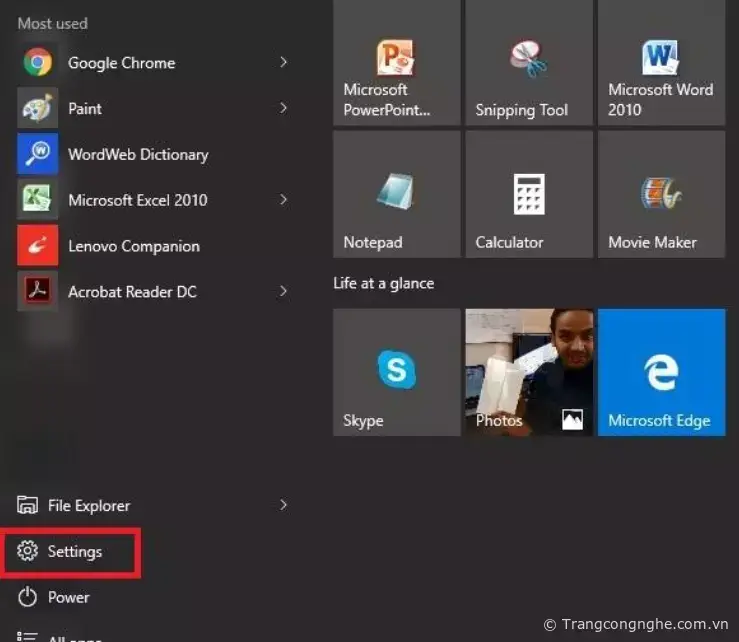Open Google Chrome from Most used list
Image resolution: width=739 pixels, height=642 pixels.
pyautogui.click(x=120, y=63)
